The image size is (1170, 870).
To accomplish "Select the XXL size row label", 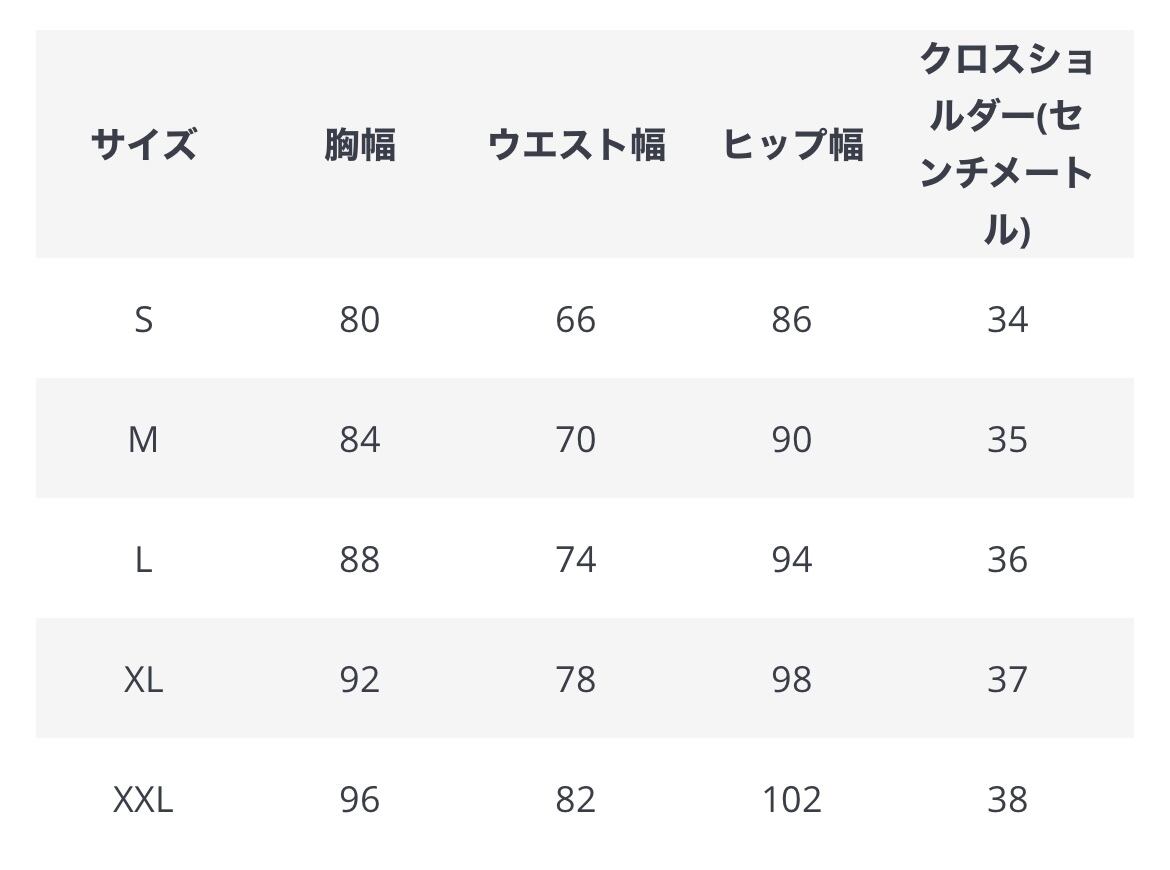I will coord(143,800).
